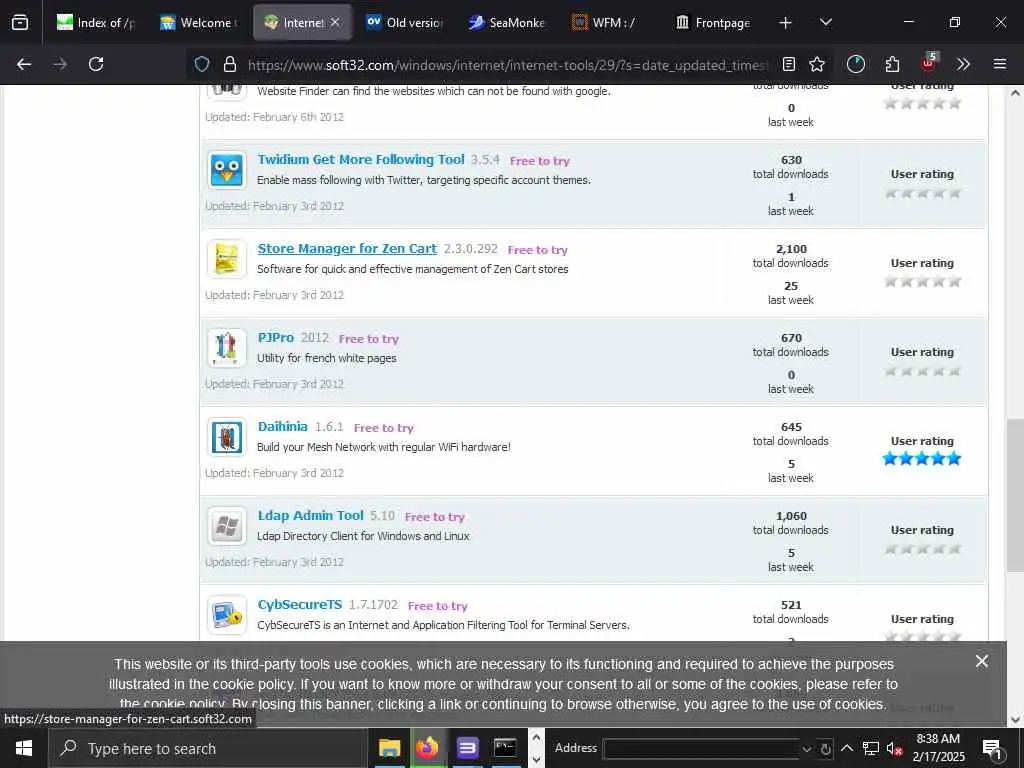The height and width of the screenshot is (768, 1024).
Task: Show more toolbar tools overflow
Action: click(x=963, y=64)
